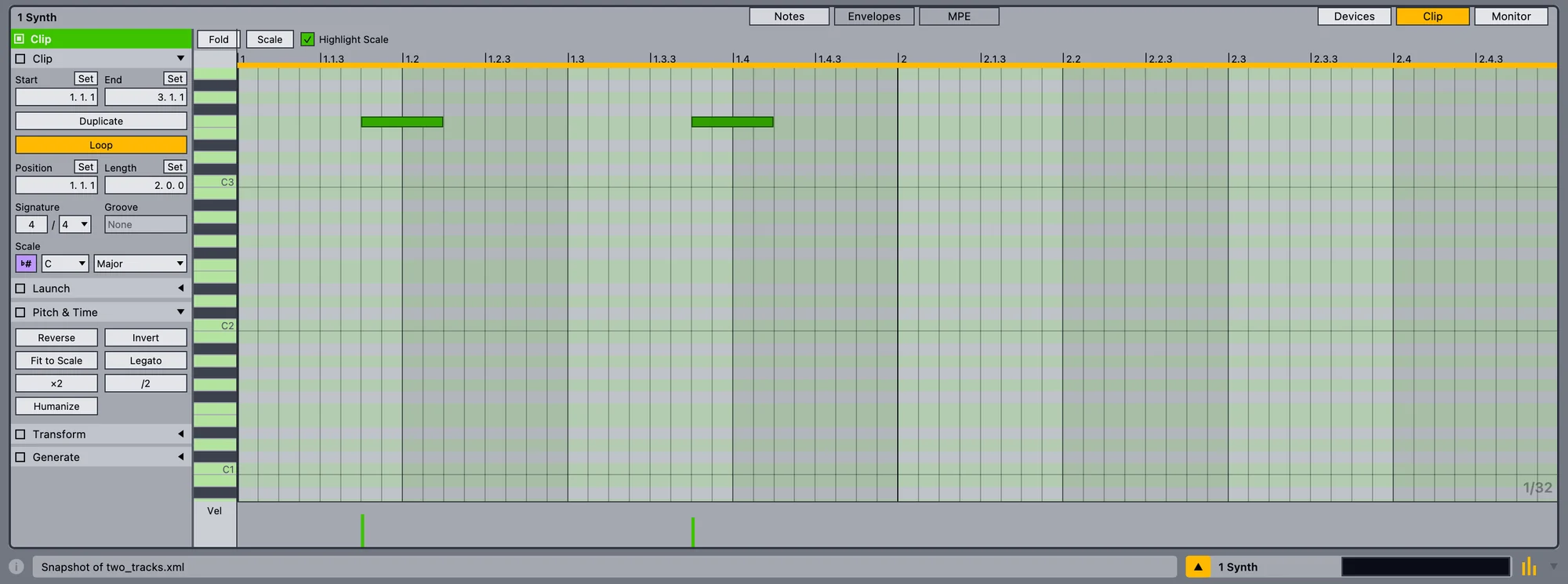Expand the Launch section arrow
This screenshot has width=1568, height=584.
[x=180, y=288]
